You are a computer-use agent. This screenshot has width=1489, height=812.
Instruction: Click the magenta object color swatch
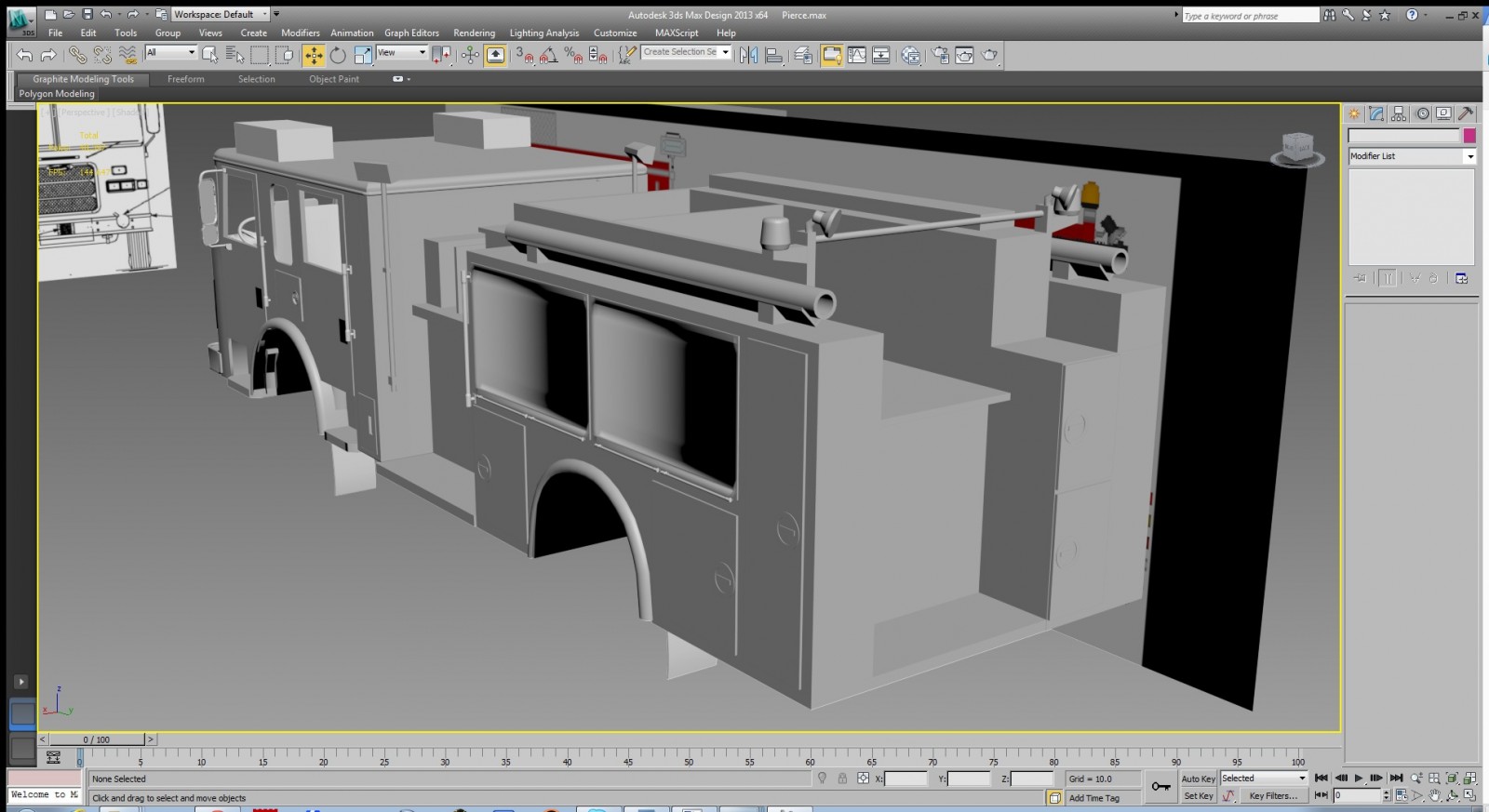tap(1469, 136)
